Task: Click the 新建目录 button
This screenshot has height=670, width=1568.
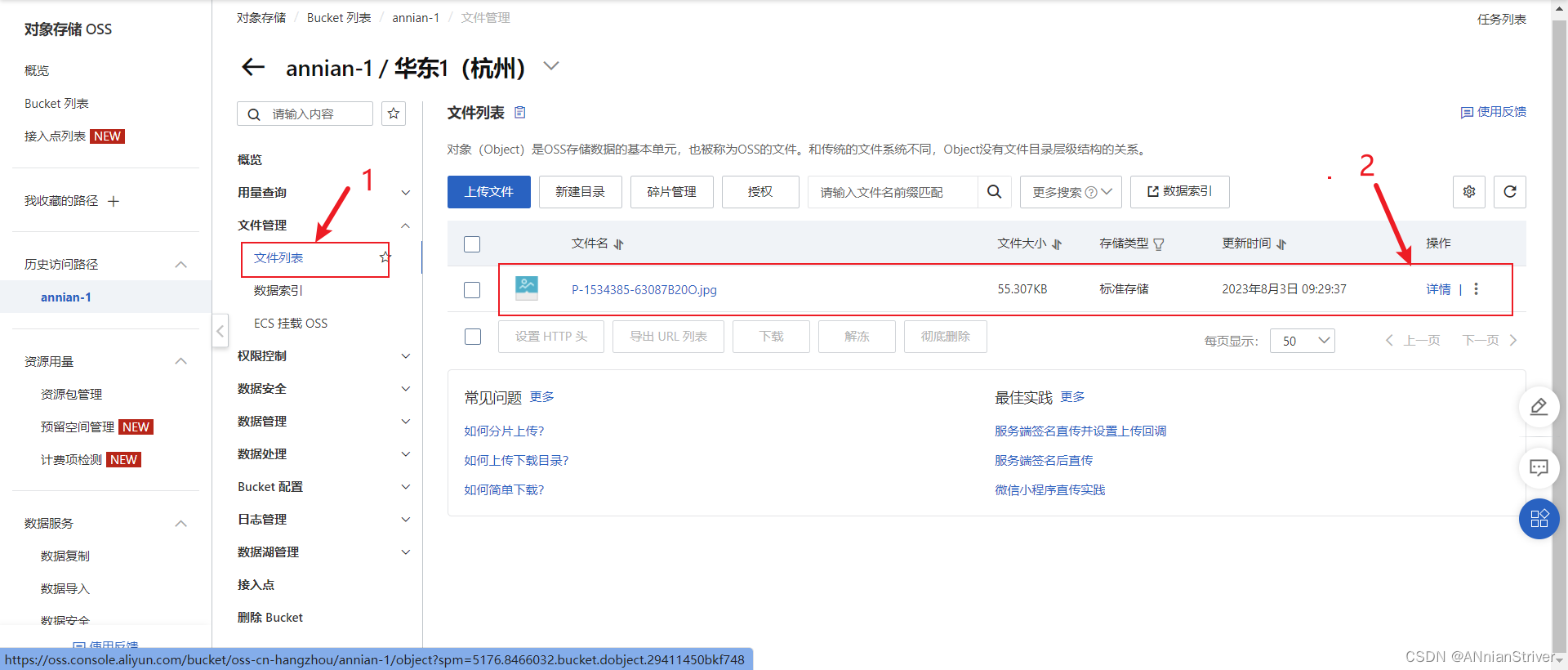Action: (580, 192)
